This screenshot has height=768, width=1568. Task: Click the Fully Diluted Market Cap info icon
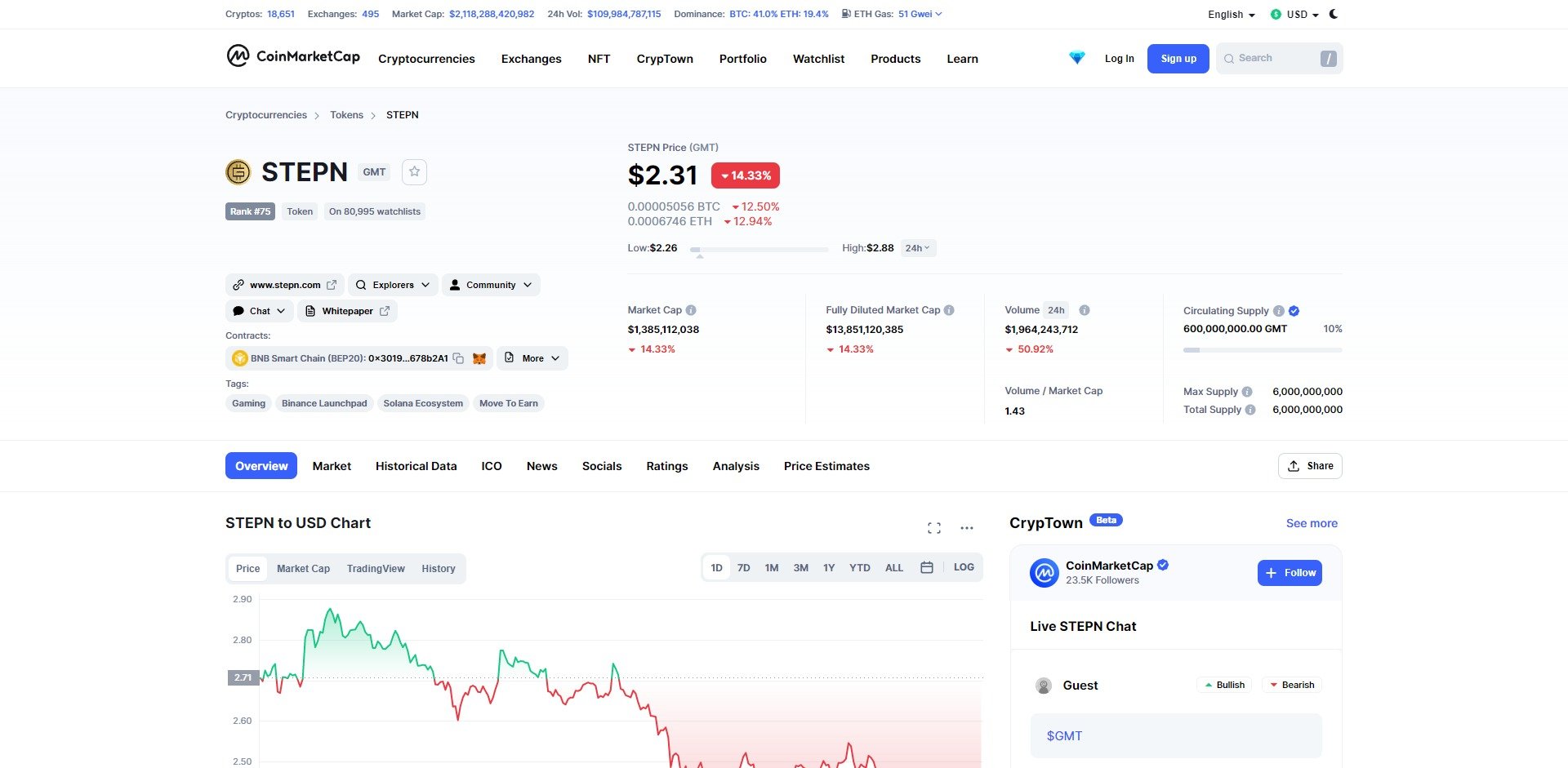tap(949, 310)
